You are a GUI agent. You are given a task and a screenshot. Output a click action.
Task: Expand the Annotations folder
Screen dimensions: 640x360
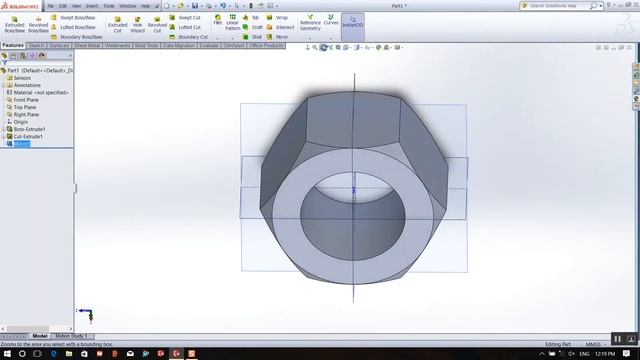tap(4, 85)
